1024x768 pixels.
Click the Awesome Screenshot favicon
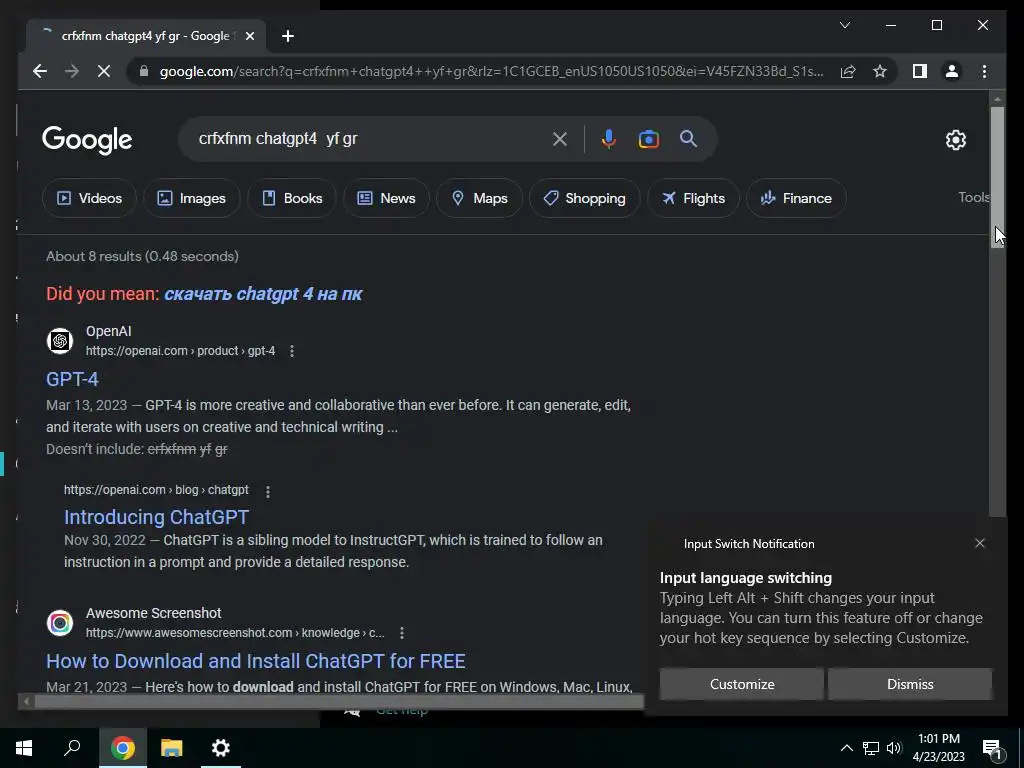pos(59,622)
